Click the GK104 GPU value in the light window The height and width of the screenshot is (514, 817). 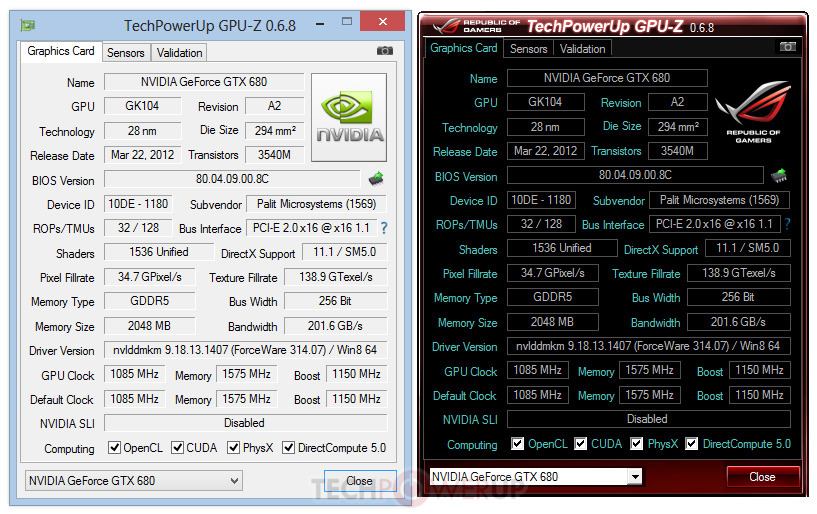(142, 106)
